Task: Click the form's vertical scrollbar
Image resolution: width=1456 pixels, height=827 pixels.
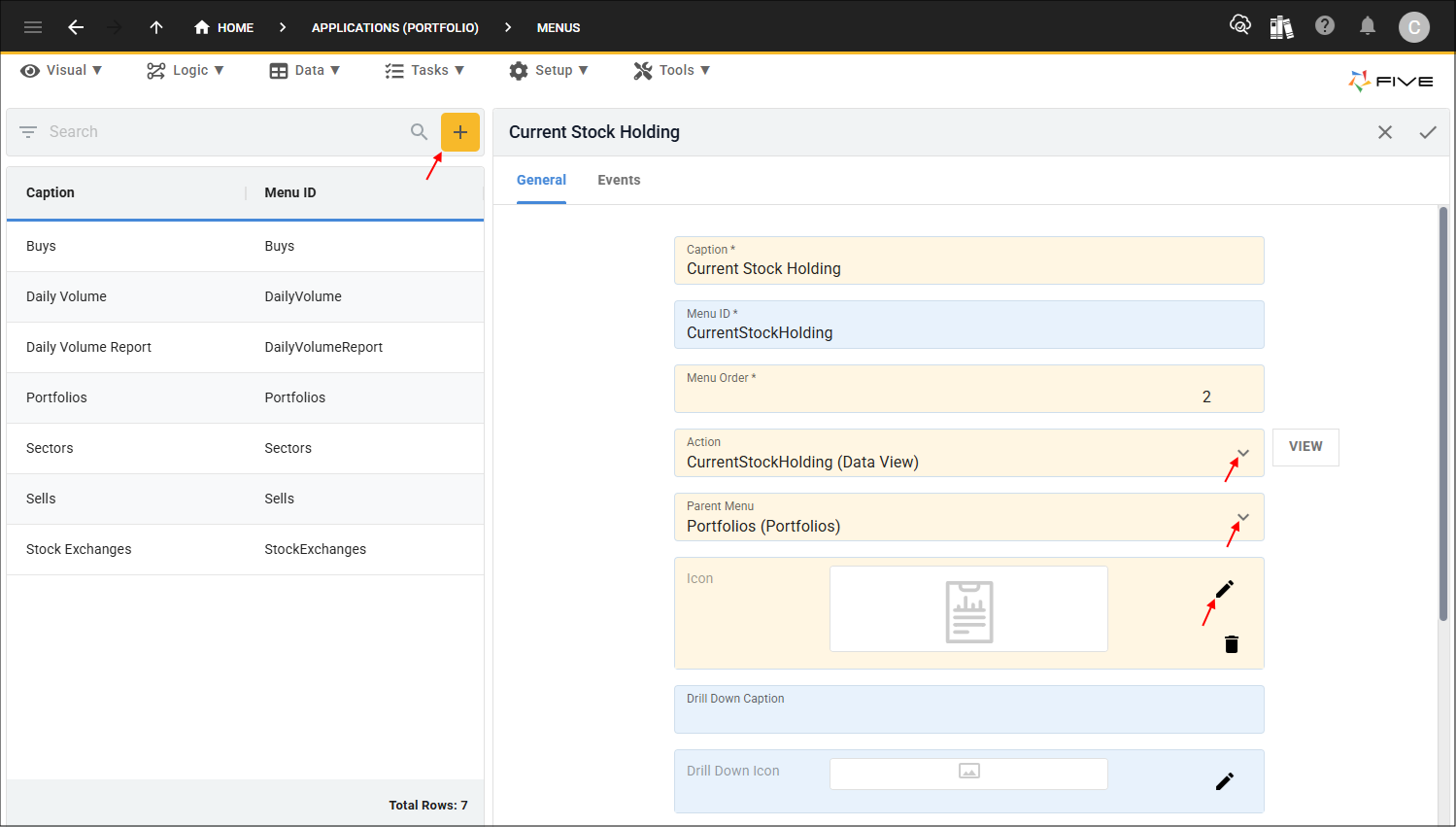Action: tap(1443, 413)
